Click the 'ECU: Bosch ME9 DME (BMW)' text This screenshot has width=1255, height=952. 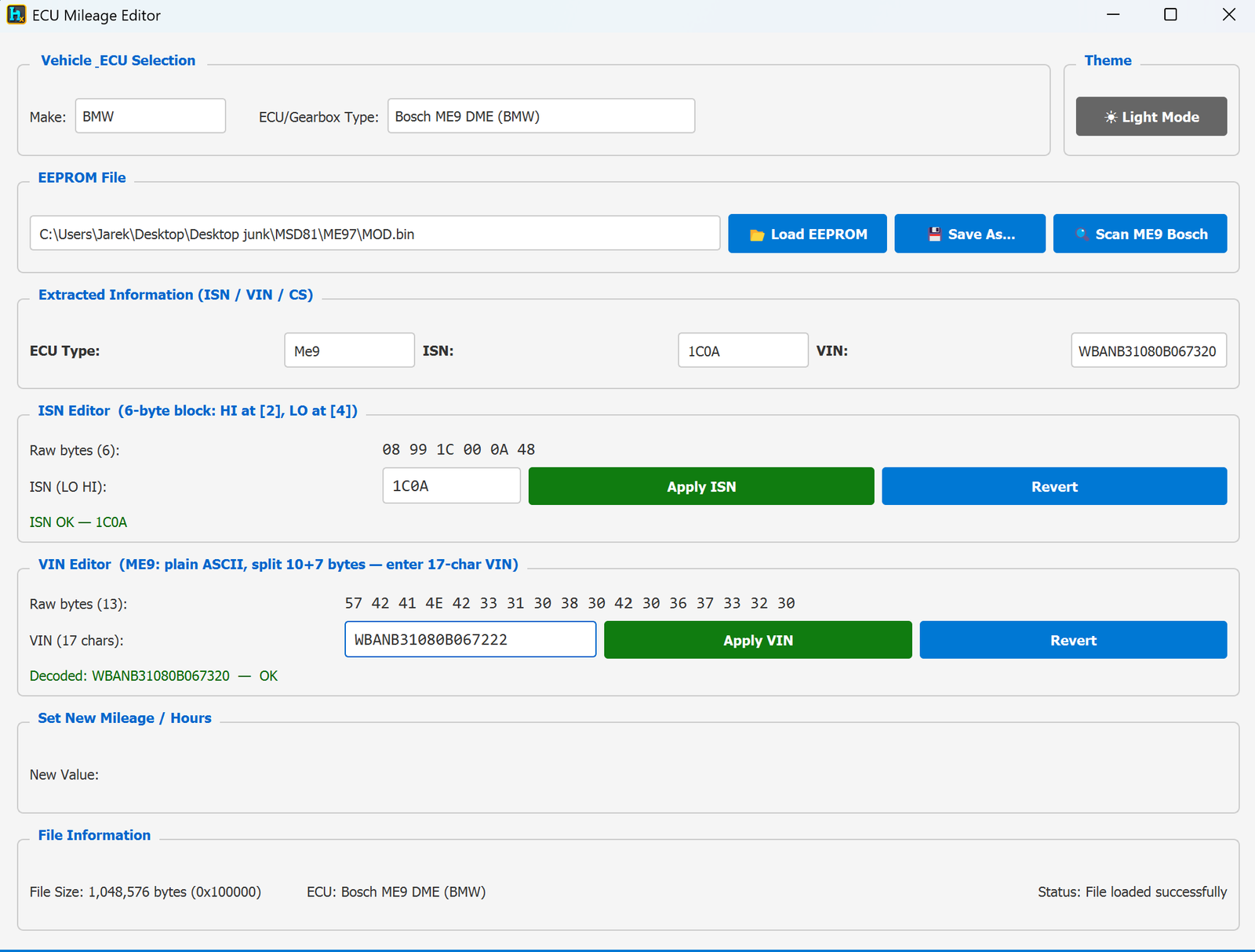396,892
